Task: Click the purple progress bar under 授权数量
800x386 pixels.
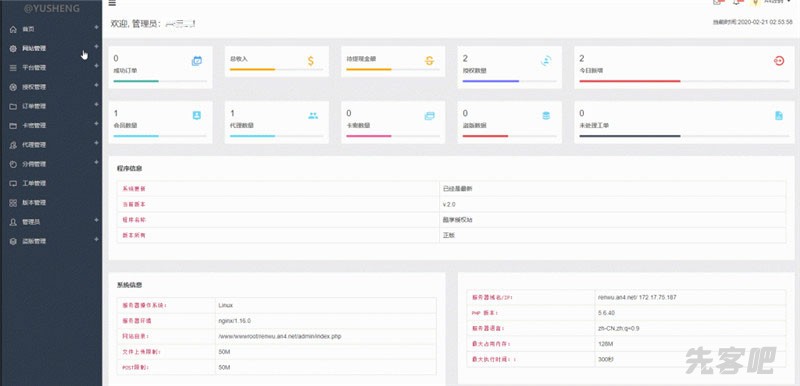Action: [x=490, y=81]
